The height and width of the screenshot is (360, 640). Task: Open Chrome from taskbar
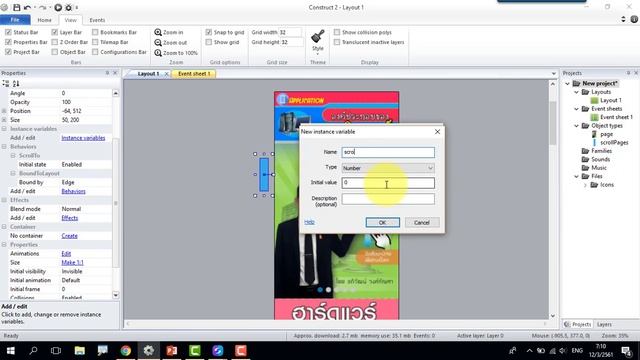(126, 351)
